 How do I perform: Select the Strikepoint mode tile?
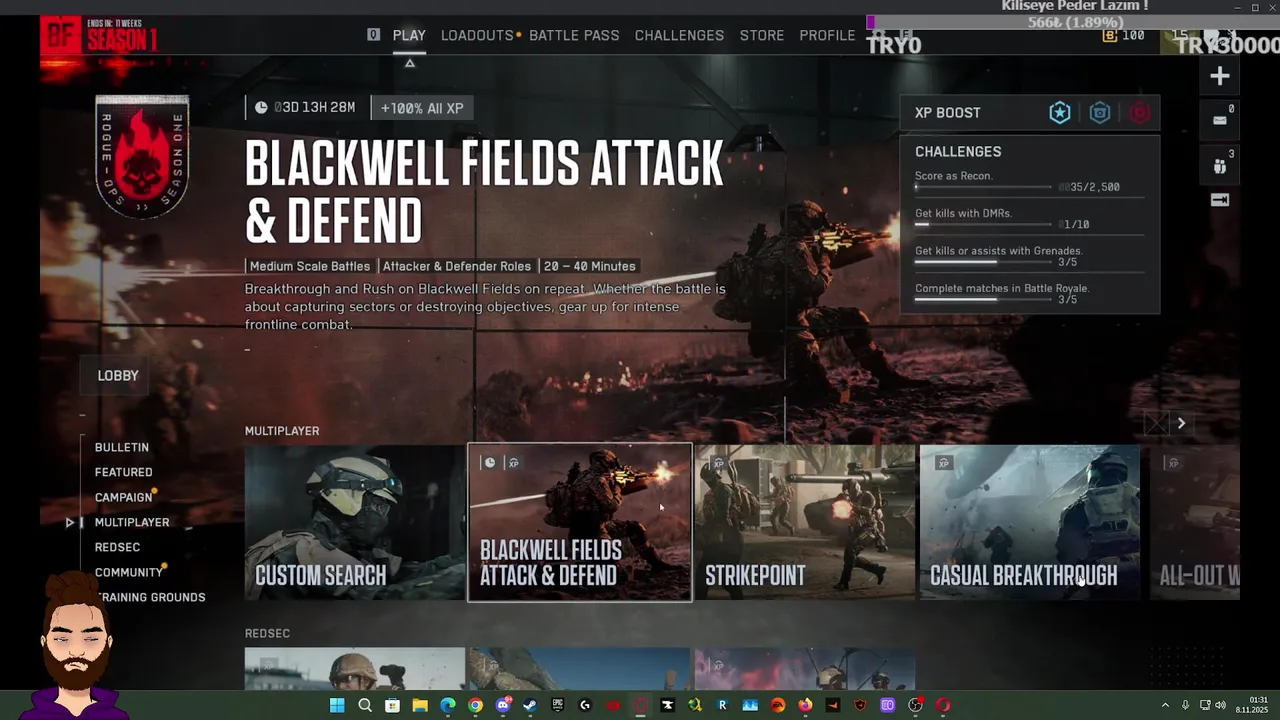[x=805, y=522]
